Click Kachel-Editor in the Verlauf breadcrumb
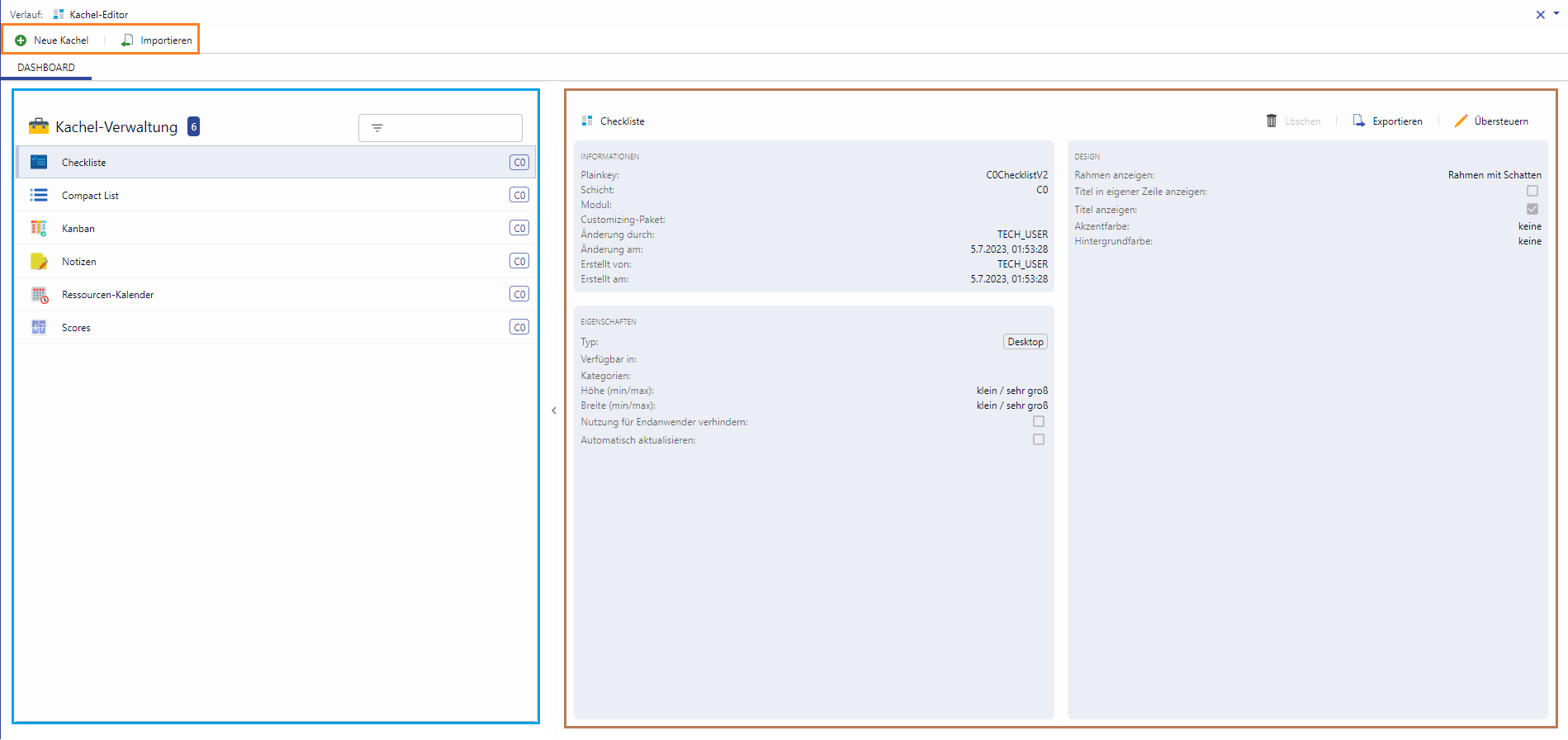 [x=98, y=15]
